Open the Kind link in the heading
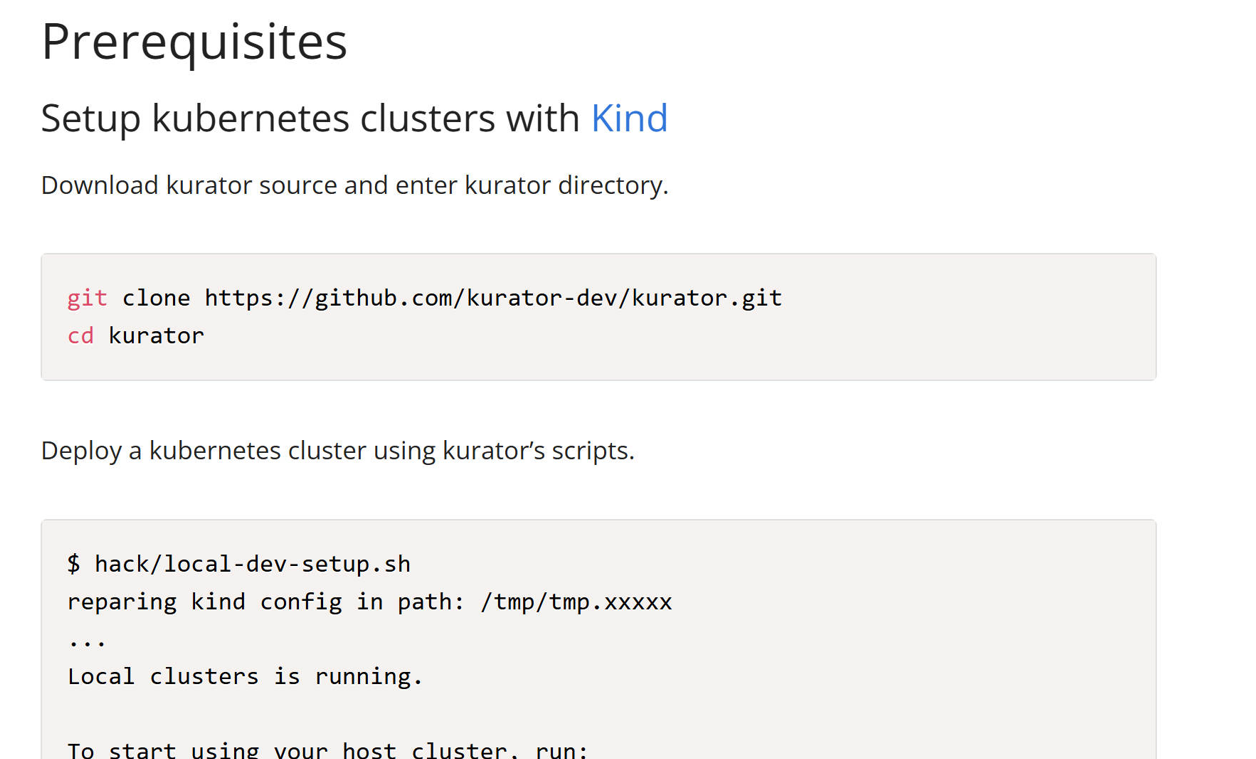 pyautogui.click(x=629, y=118)
